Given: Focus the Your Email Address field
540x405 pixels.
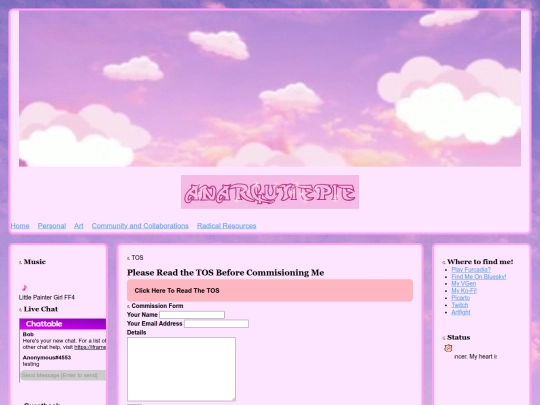Looking at the screenshot, I should point(216,324).
